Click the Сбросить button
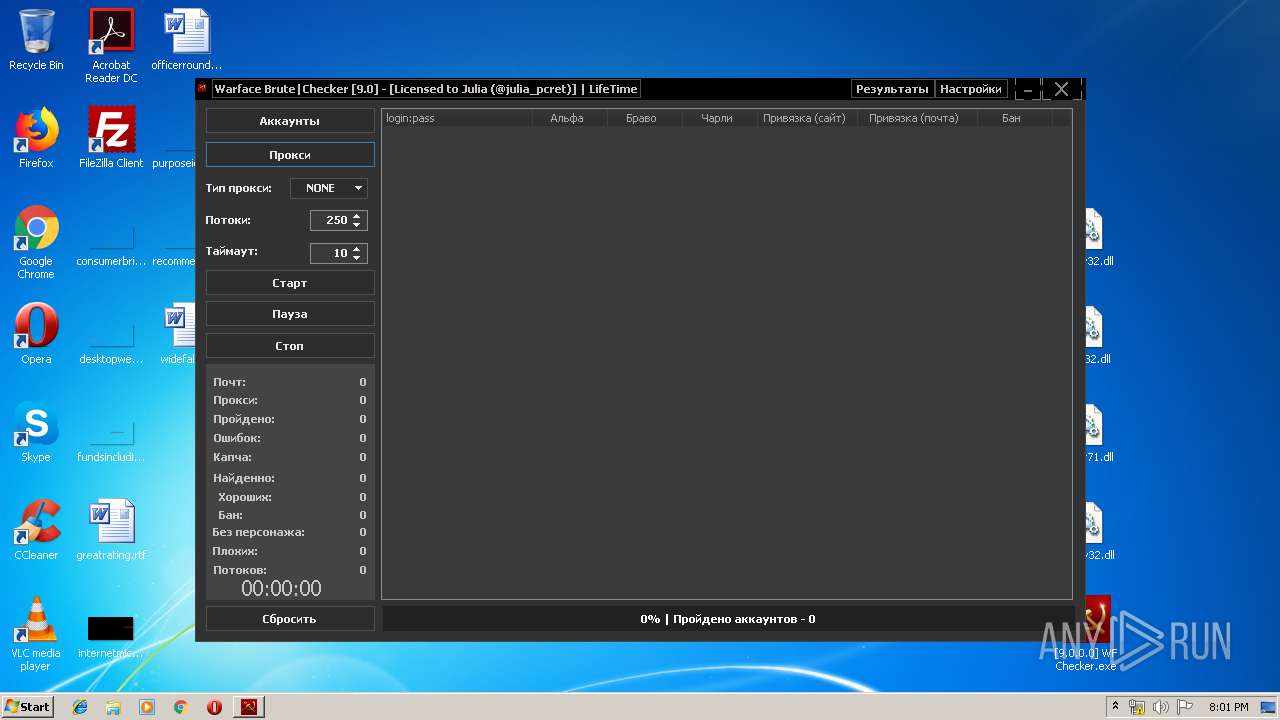Viewport: 1280px width, 720px height. tap(290, 619)
